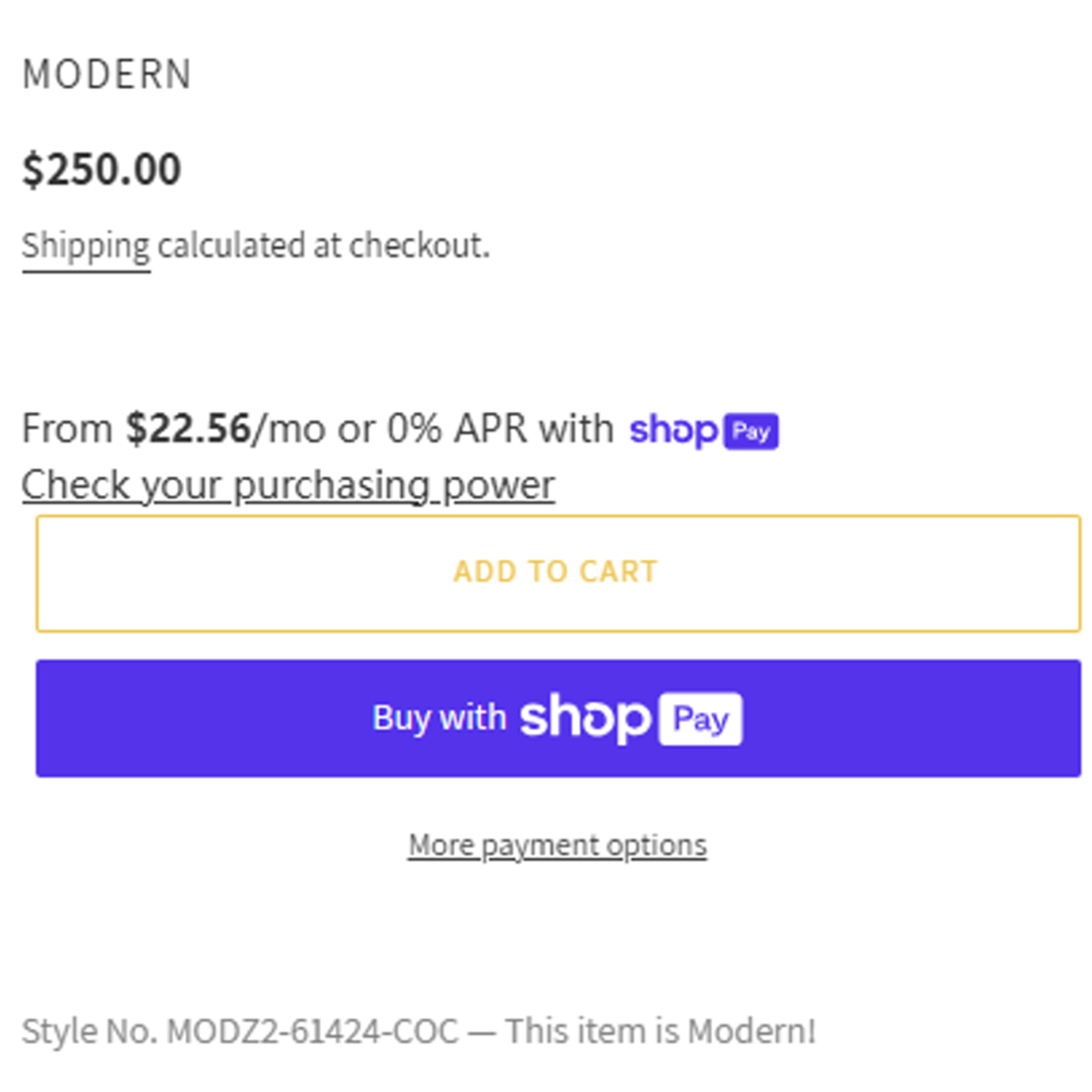Click the '0% APR with' text

500,428
